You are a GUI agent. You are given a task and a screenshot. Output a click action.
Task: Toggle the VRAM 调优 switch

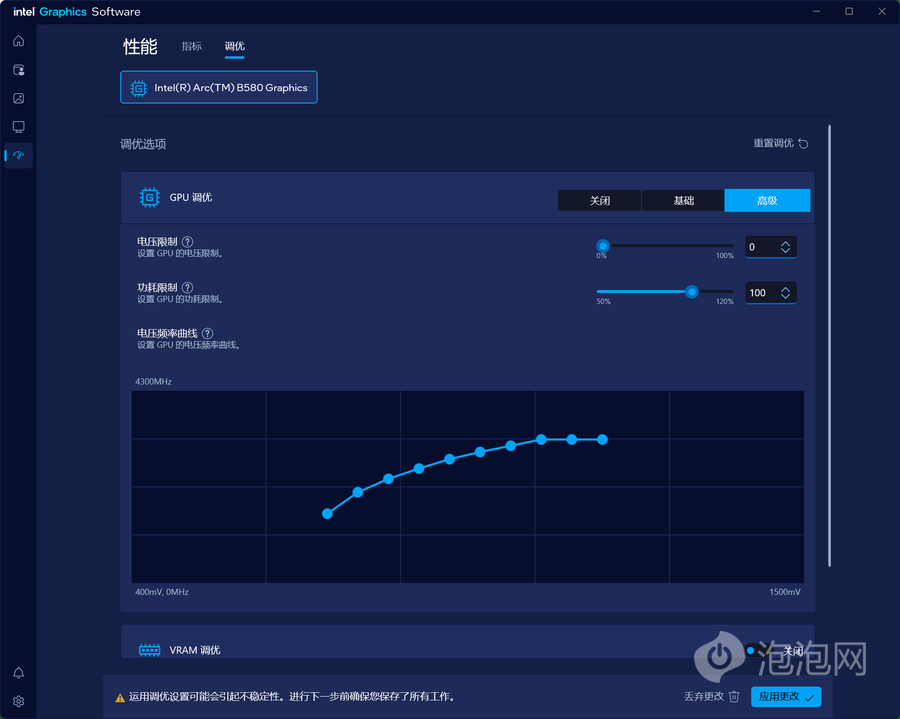tap(757, 650)
